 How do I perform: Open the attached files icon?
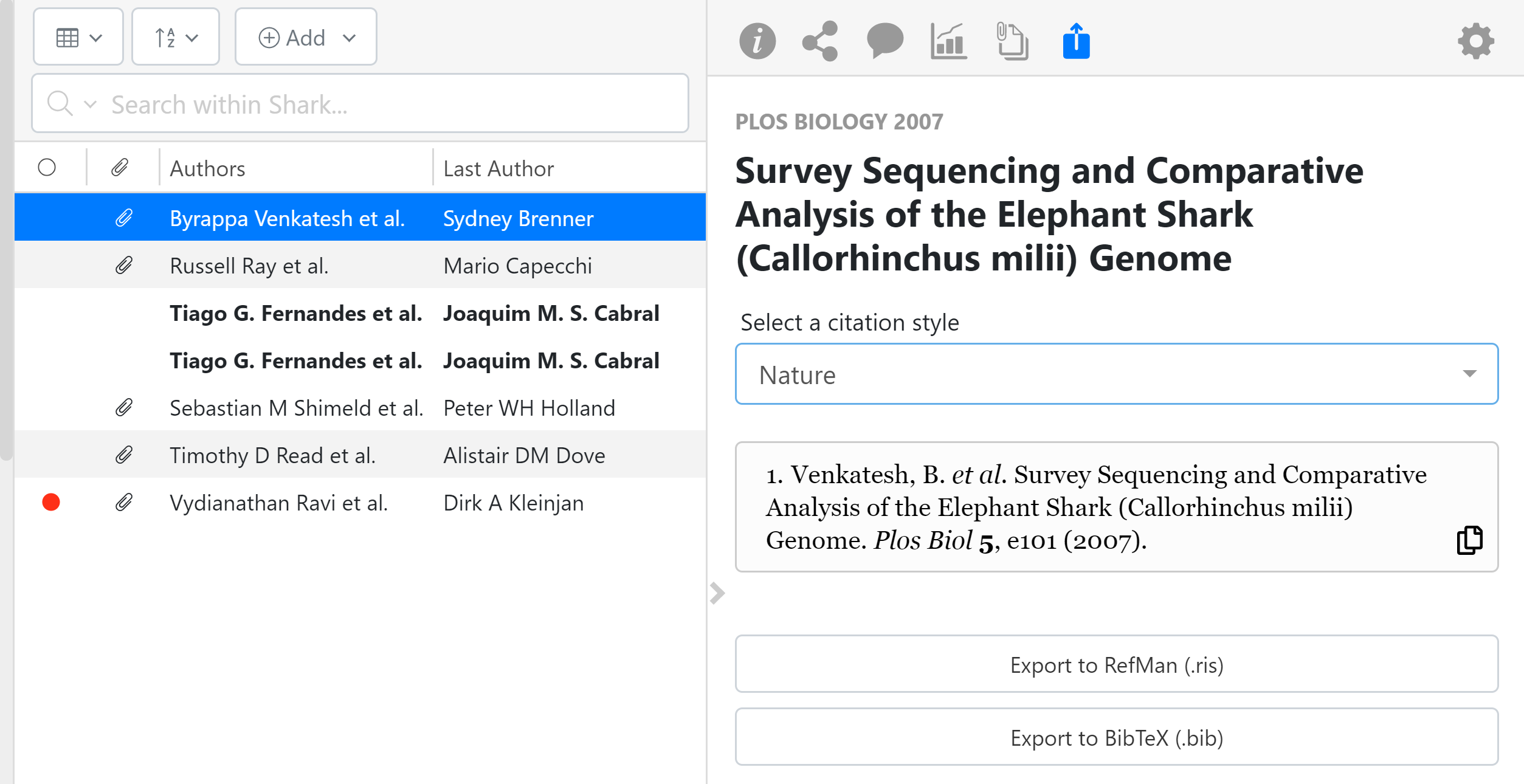(1012, 41)
